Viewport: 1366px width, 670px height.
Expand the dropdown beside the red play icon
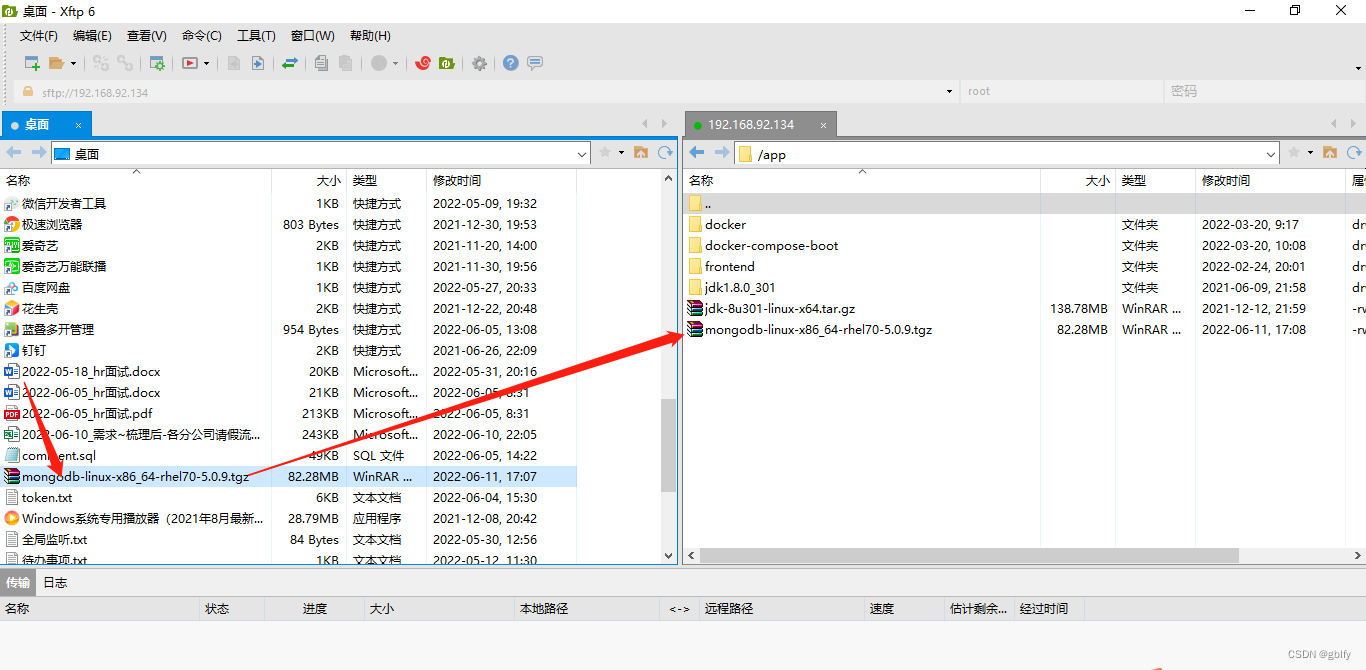[207, 63]
